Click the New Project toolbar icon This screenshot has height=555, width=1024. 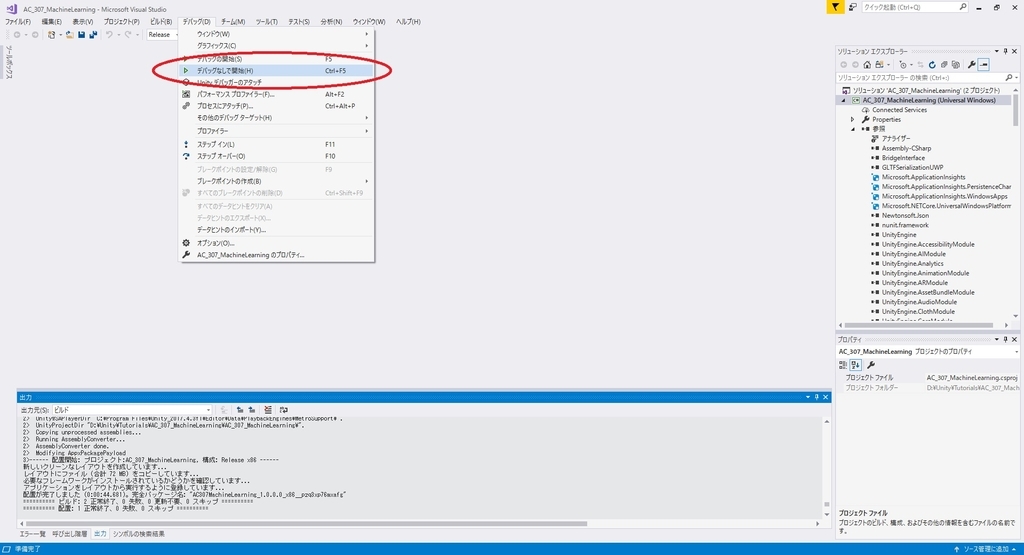[52, 35]
